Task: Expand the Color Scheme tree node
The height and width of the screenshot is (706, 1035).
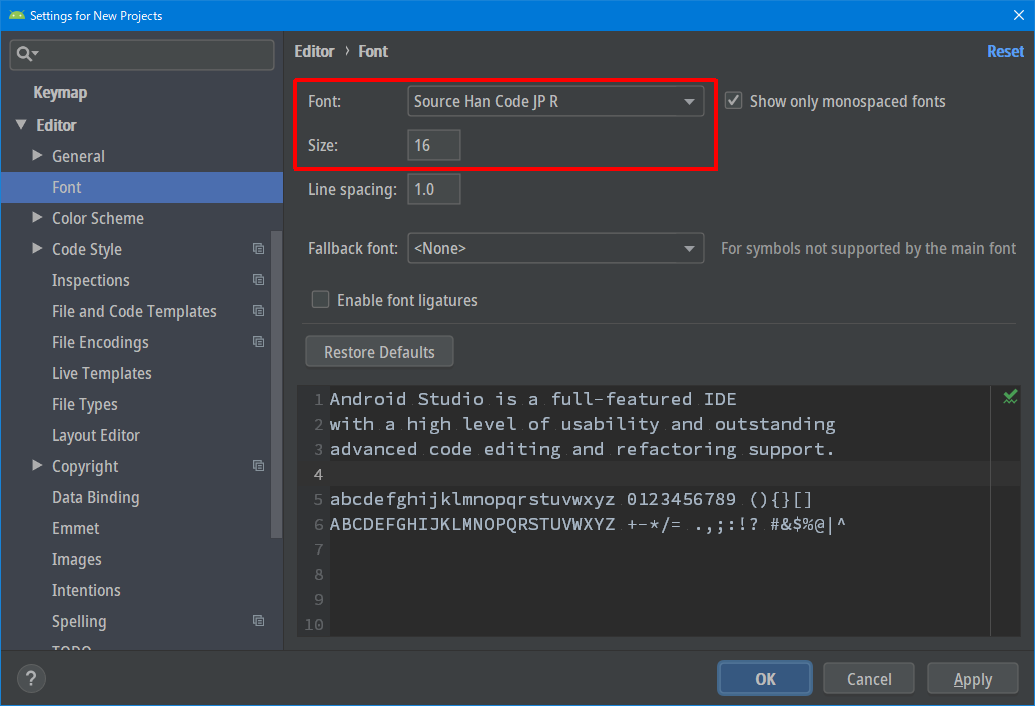Action: [37, 218]
